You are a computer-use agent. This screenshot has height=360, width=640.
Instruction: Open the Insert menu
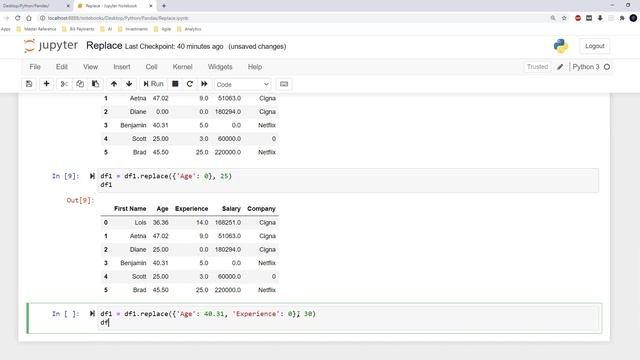(122, 67)
